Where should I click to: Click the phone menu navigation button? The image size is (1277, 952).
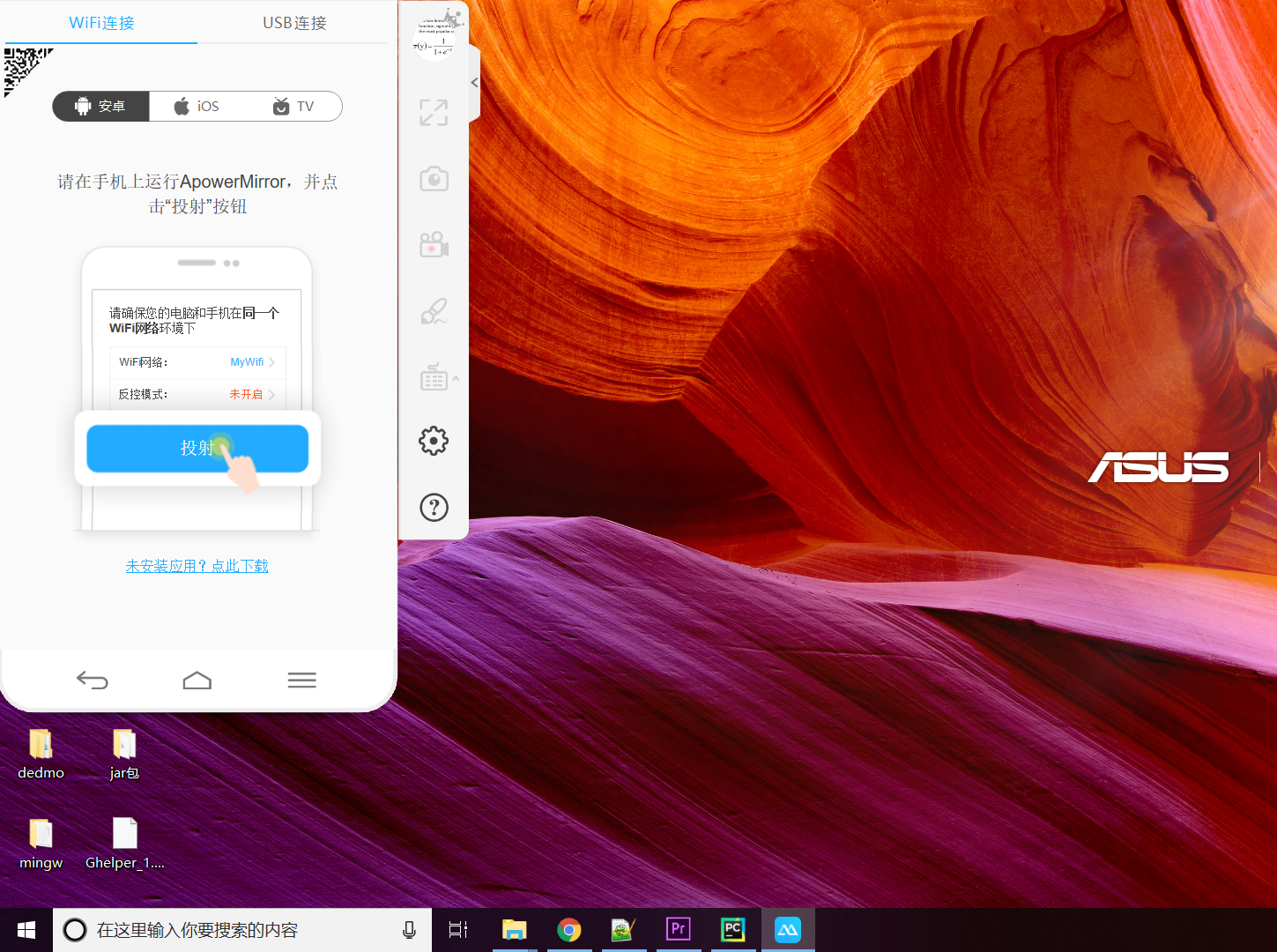click(x=301, y=680)
